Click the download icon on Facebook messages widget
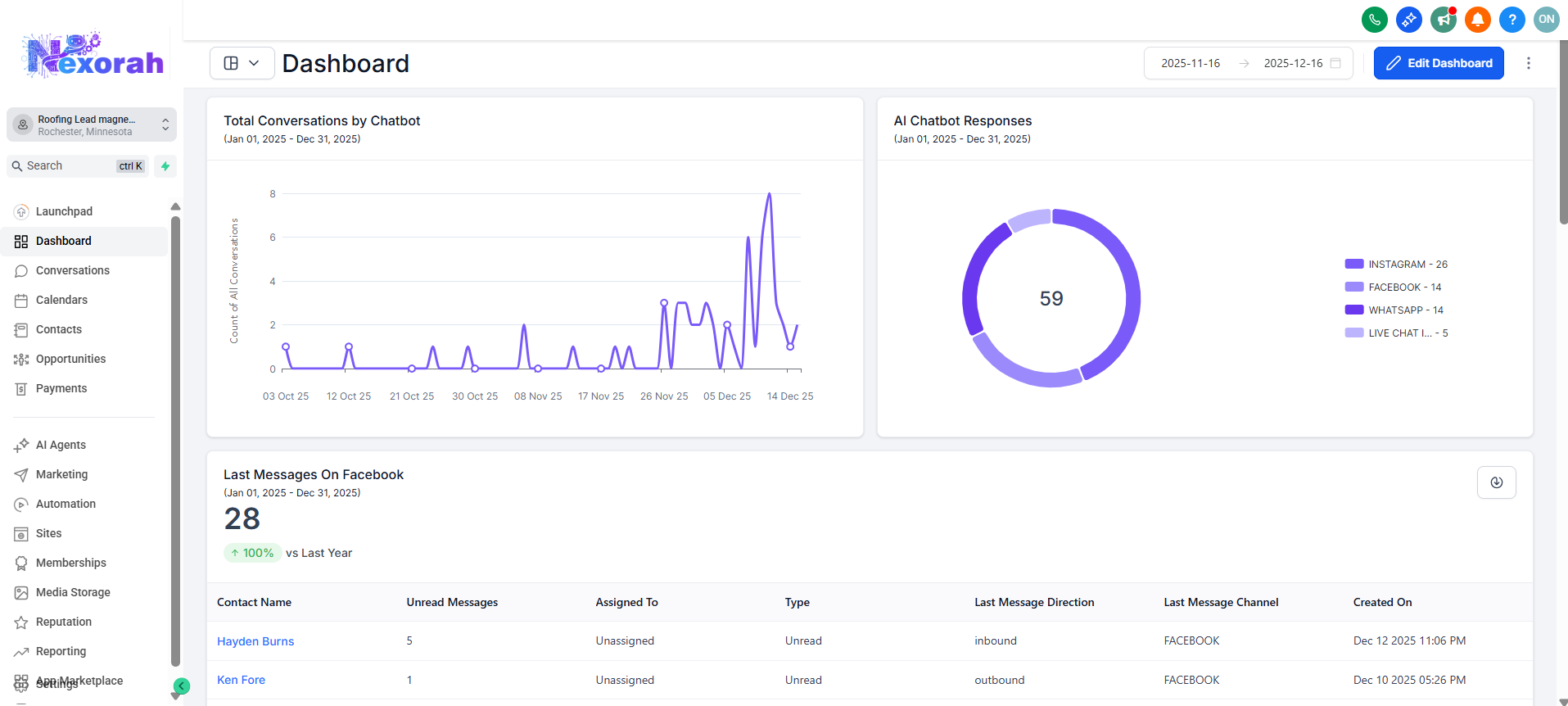The image size is (1568, 706). click(1496, 482)
